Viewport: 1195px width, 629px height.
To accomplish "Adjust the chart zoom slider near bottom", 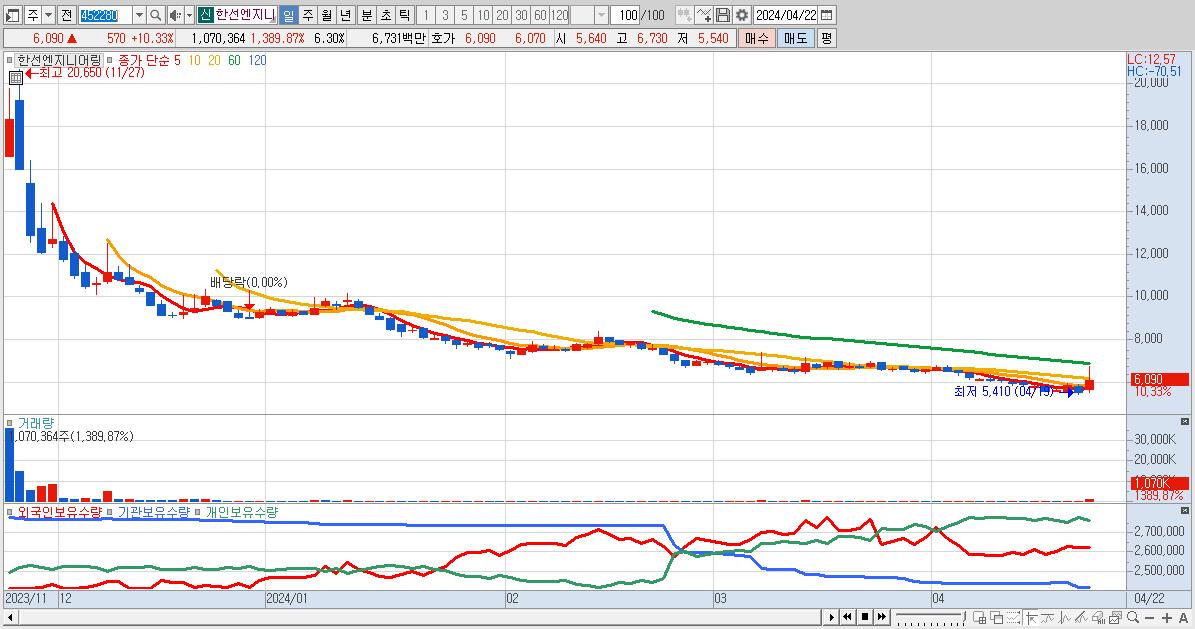I will click(931, 617).
